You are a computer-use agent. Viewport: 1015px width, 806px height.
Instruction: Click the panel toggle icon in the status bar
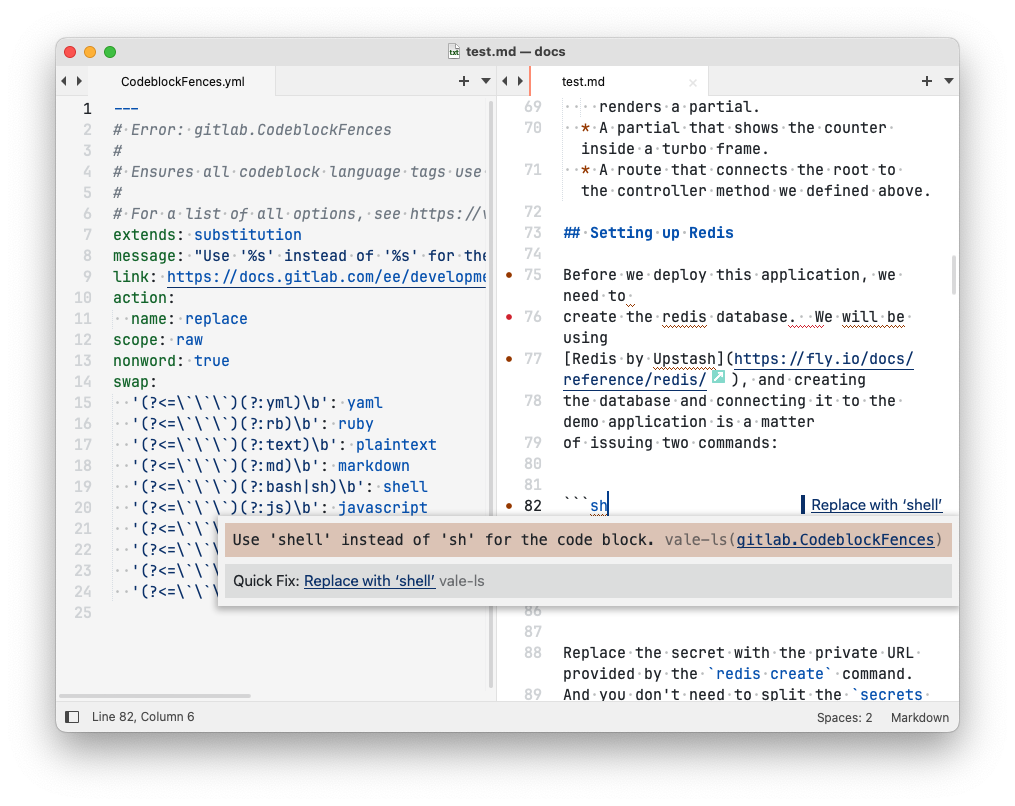click(71, 716)
